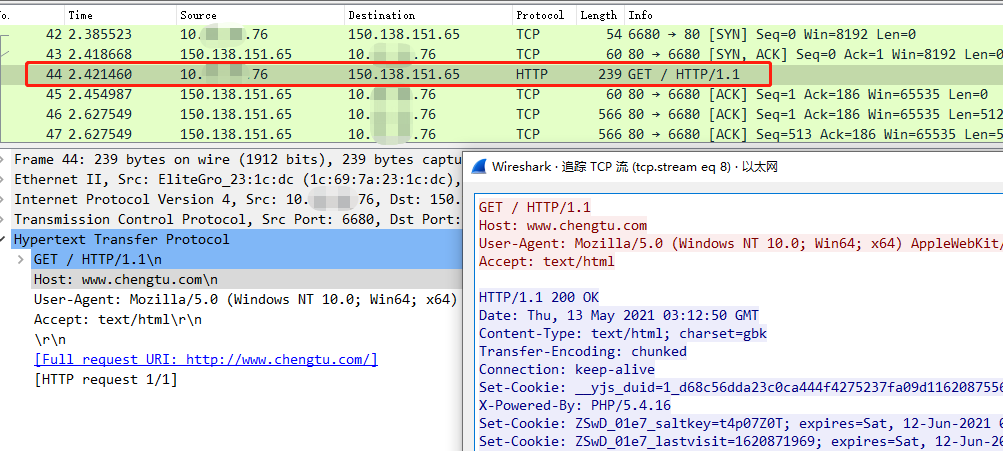Expand the Internet Protocol Version 4 arrow
Image resolution: width=1003 pixels, height=451 pixels.
[6, 200]
